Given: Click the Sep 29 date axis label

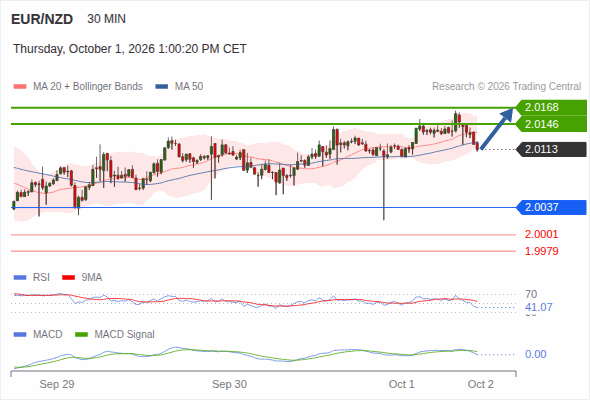Looking at the screenshot, I should (x=57, y=384).
